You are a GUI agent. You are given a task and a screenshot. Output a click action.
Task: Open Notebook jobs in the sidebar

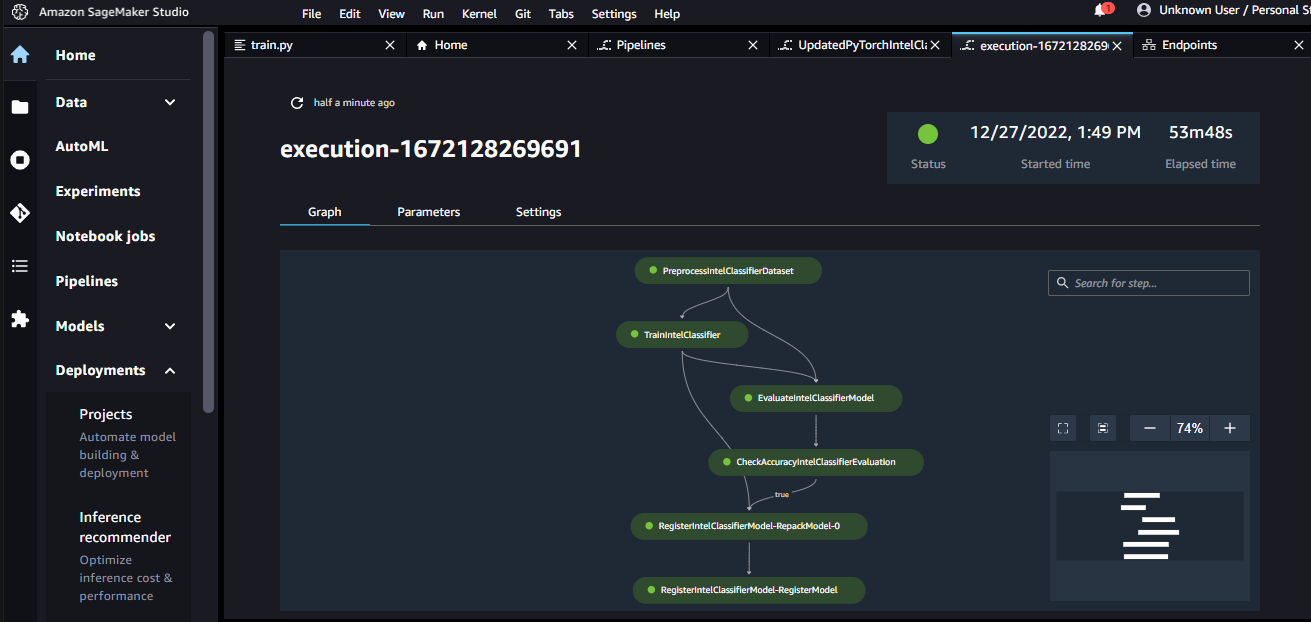tap(105, 236)
